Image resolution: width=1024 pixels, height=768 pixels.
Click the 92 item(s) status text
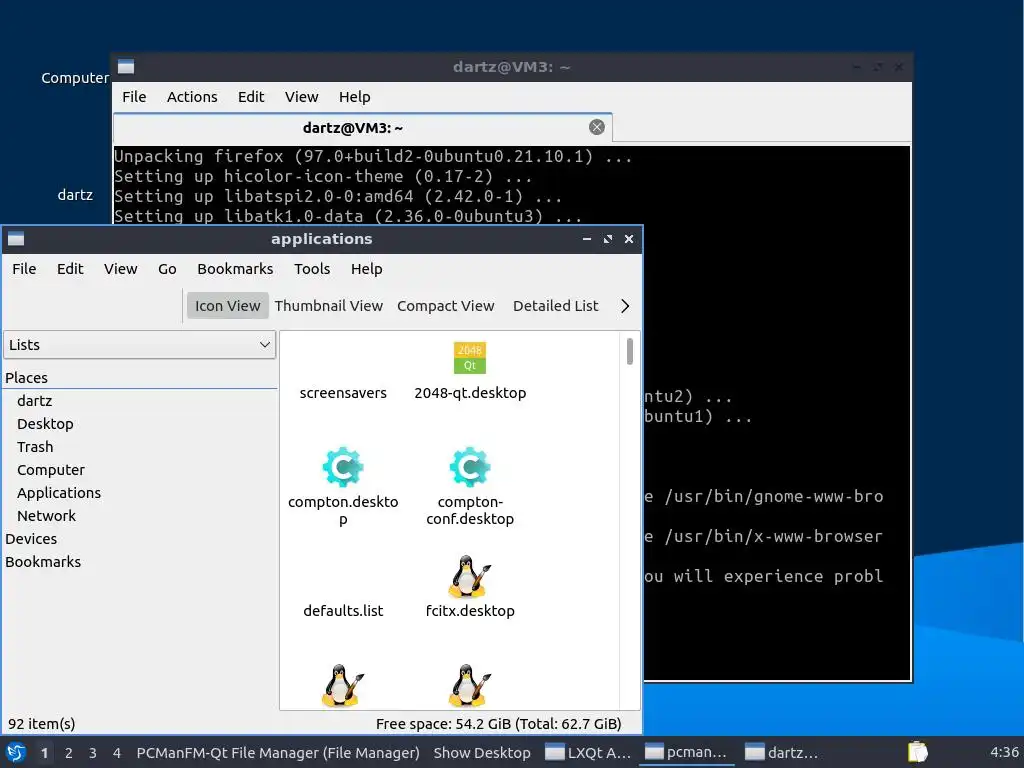(41, 724)
